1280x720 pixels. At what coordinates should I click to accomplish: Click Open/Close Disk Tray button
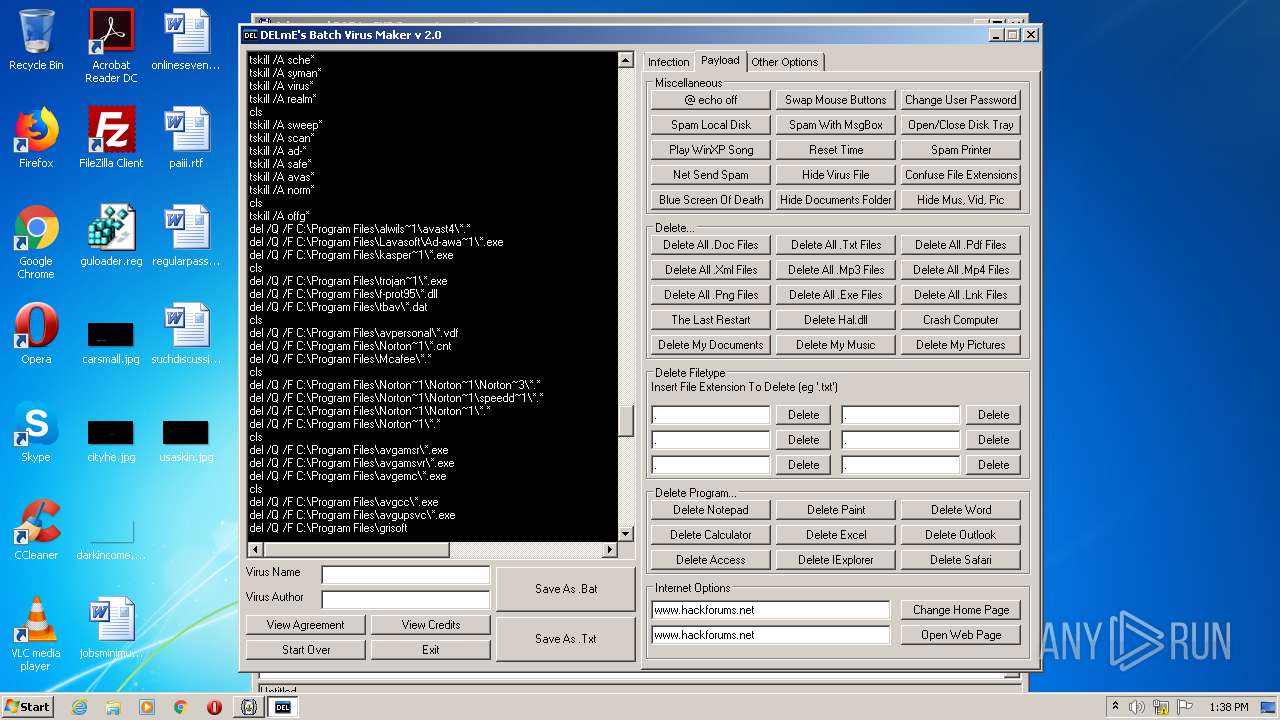click(x=961, y=125)
